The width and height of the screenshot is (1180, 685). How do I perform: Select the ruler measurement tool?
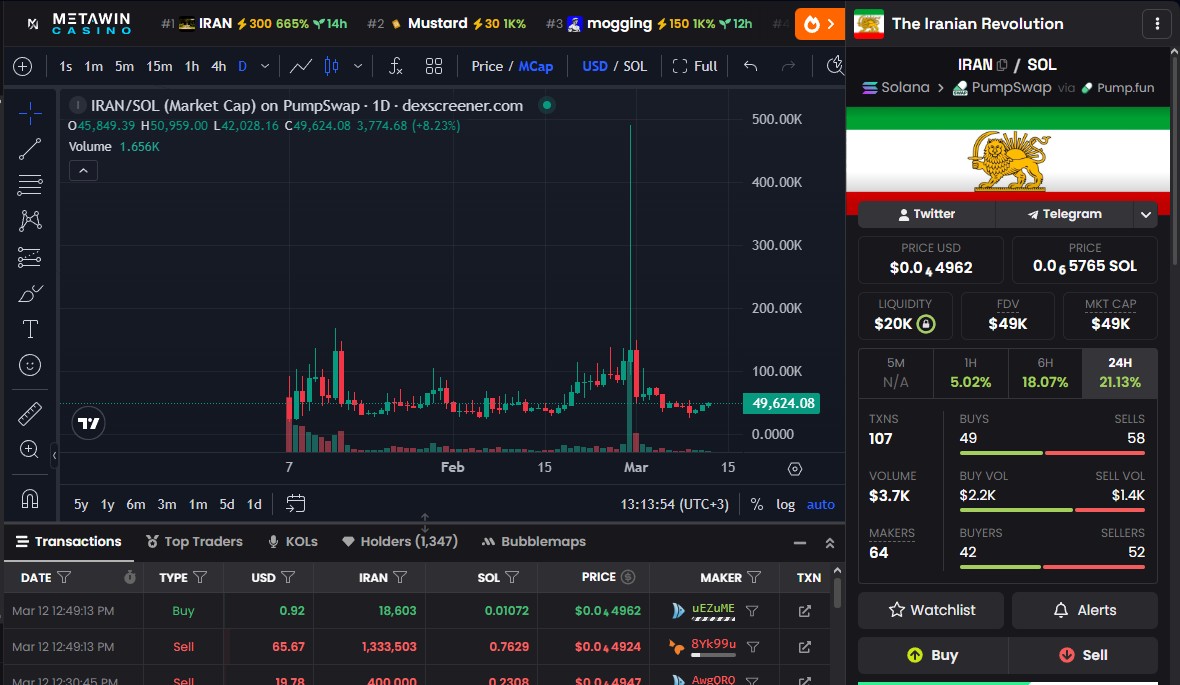[x=30, y=412]
